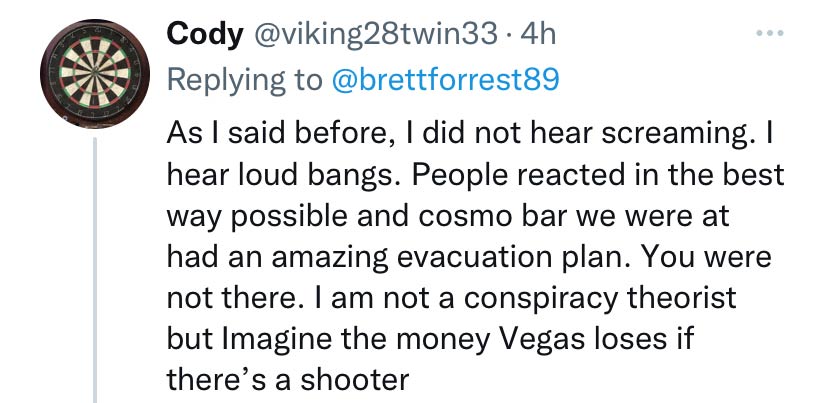This screenshot has width=828, height=403.
Task: Click the "Replying to" label
Action: click(244, 80)
